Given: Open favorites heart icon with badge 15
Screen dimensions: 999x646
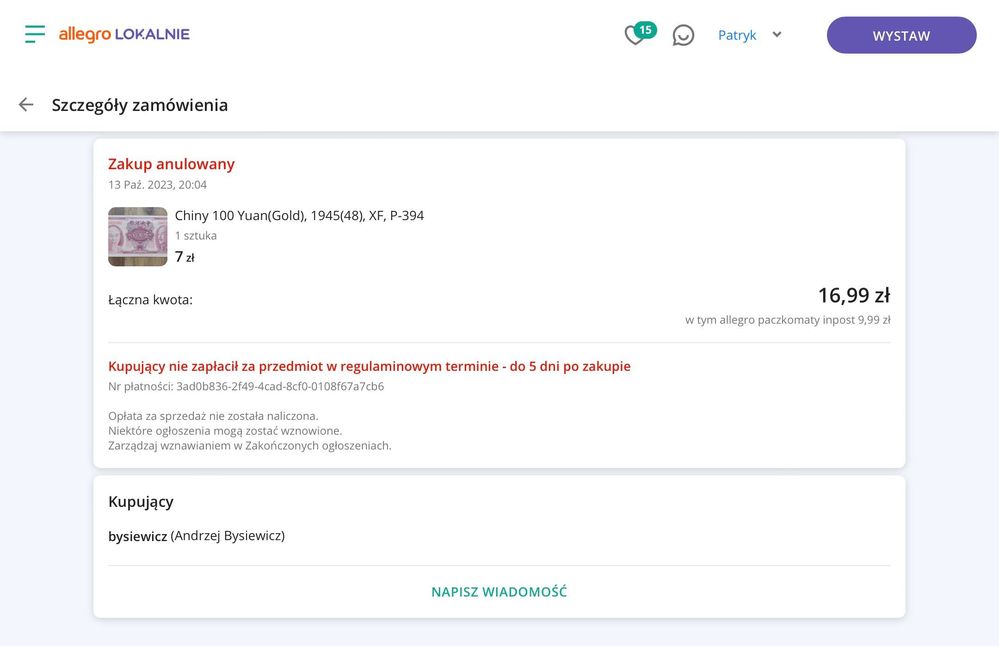Looking at the screenshot, I should (640, 34).
